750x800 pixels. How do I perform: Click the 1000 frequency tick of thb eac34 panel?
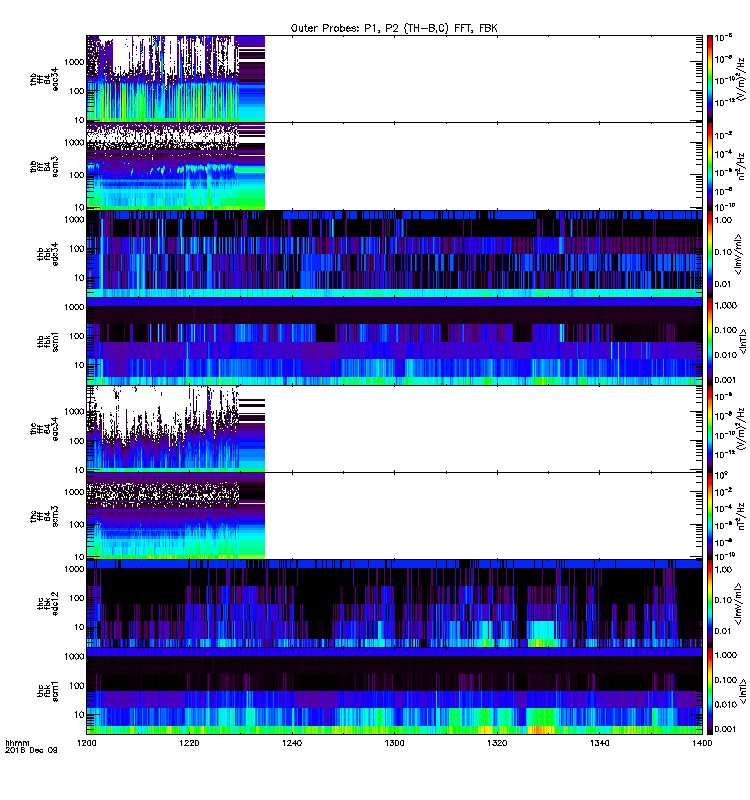coord(74,62)
